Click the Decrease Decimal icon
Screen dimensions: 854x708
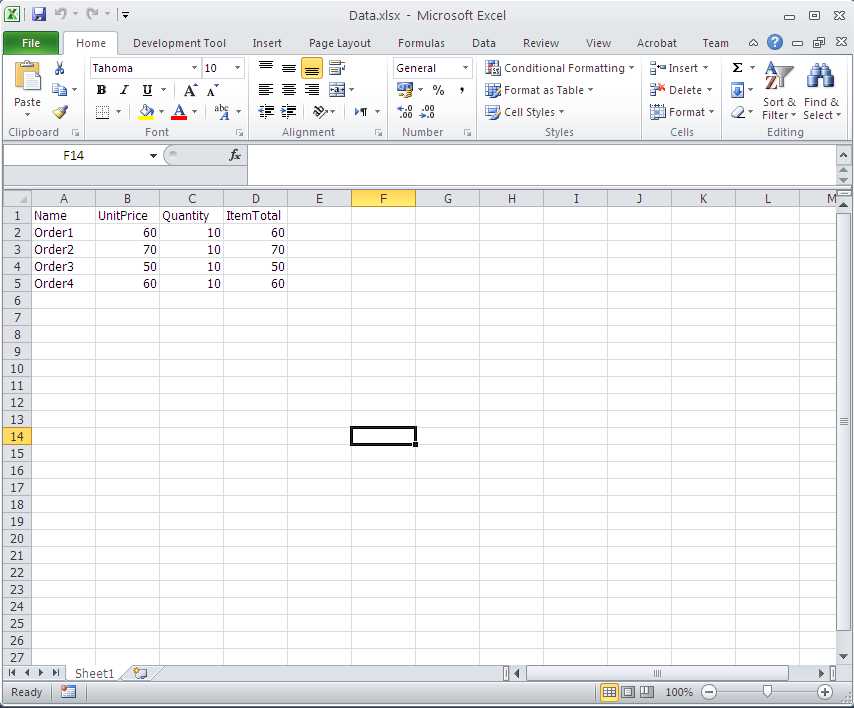pos(428,112)
